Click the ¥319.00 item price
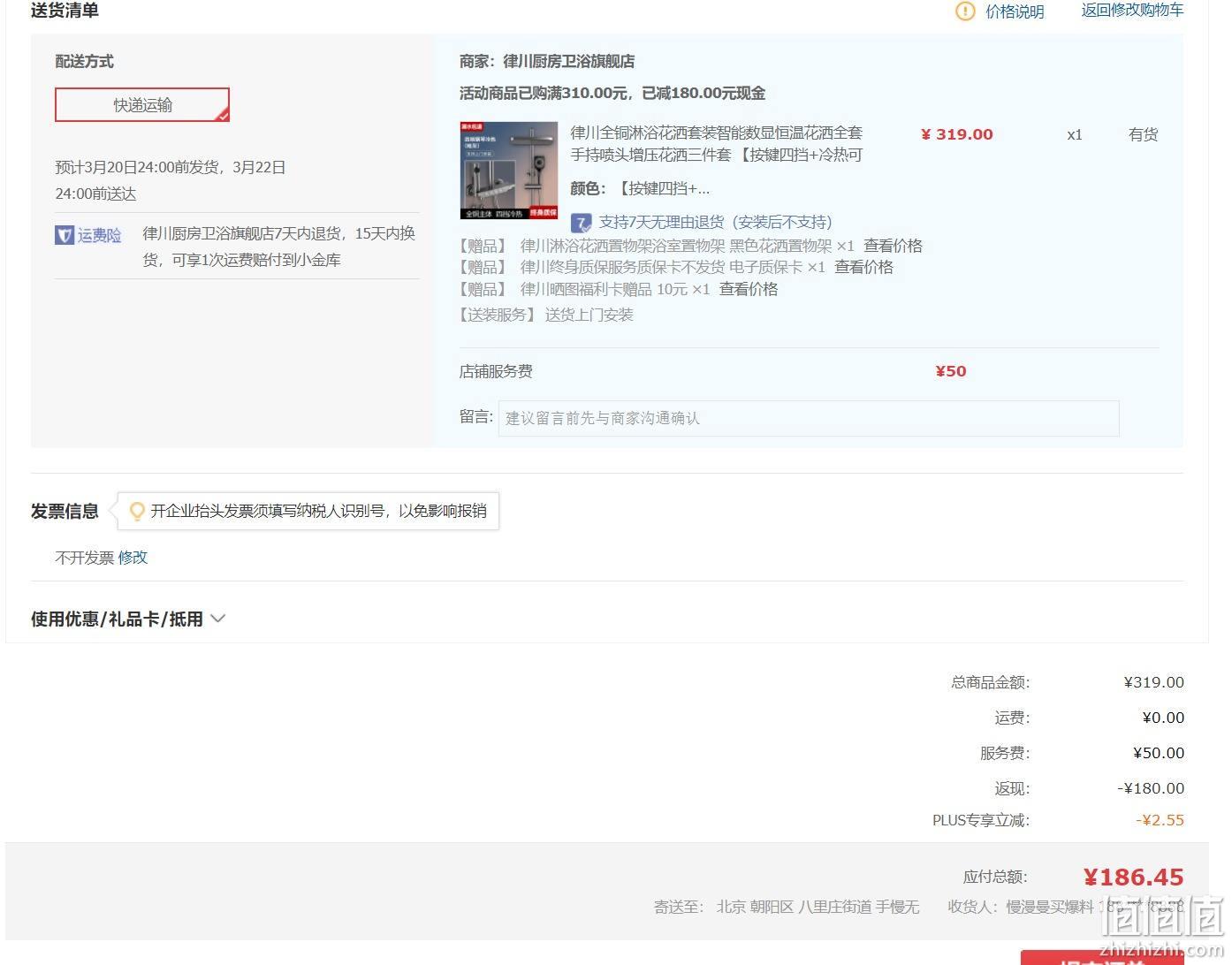The width and height of the screenshot is (1232, 965). [956, 134]
